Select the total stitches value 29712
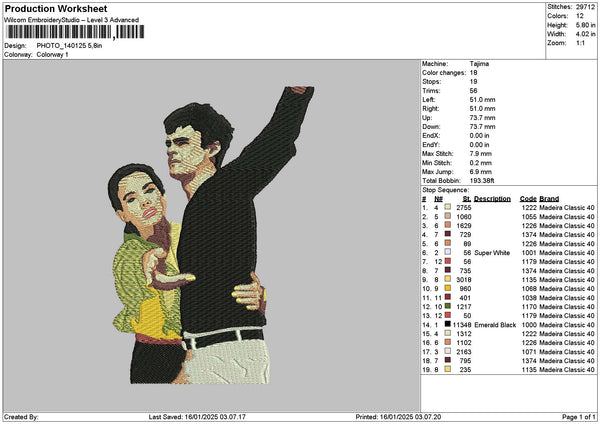This screenshot has width=600, height=424. pyautogui.click(x=585, y=7)
